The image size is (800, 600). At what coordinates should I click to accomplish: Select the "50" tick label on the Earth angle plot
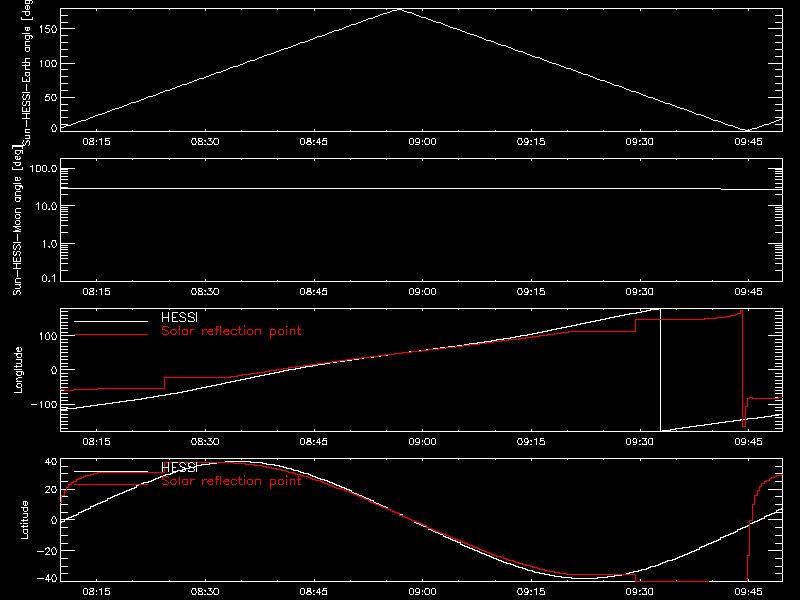51,97
